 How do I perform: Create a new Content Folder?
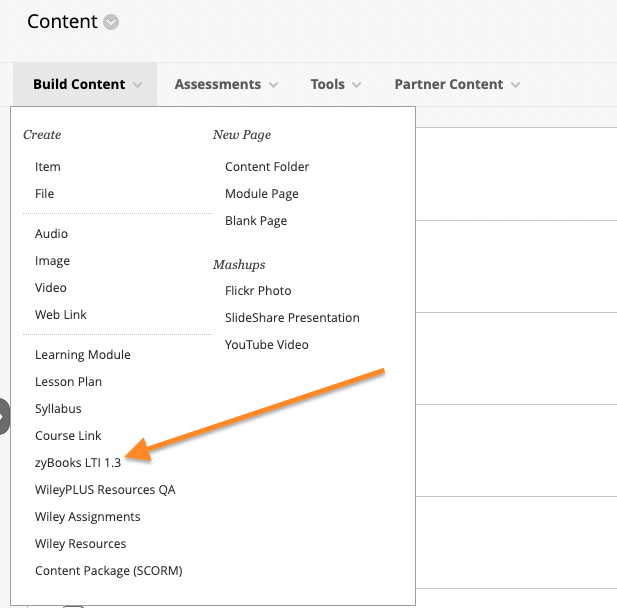pos(267,167)
